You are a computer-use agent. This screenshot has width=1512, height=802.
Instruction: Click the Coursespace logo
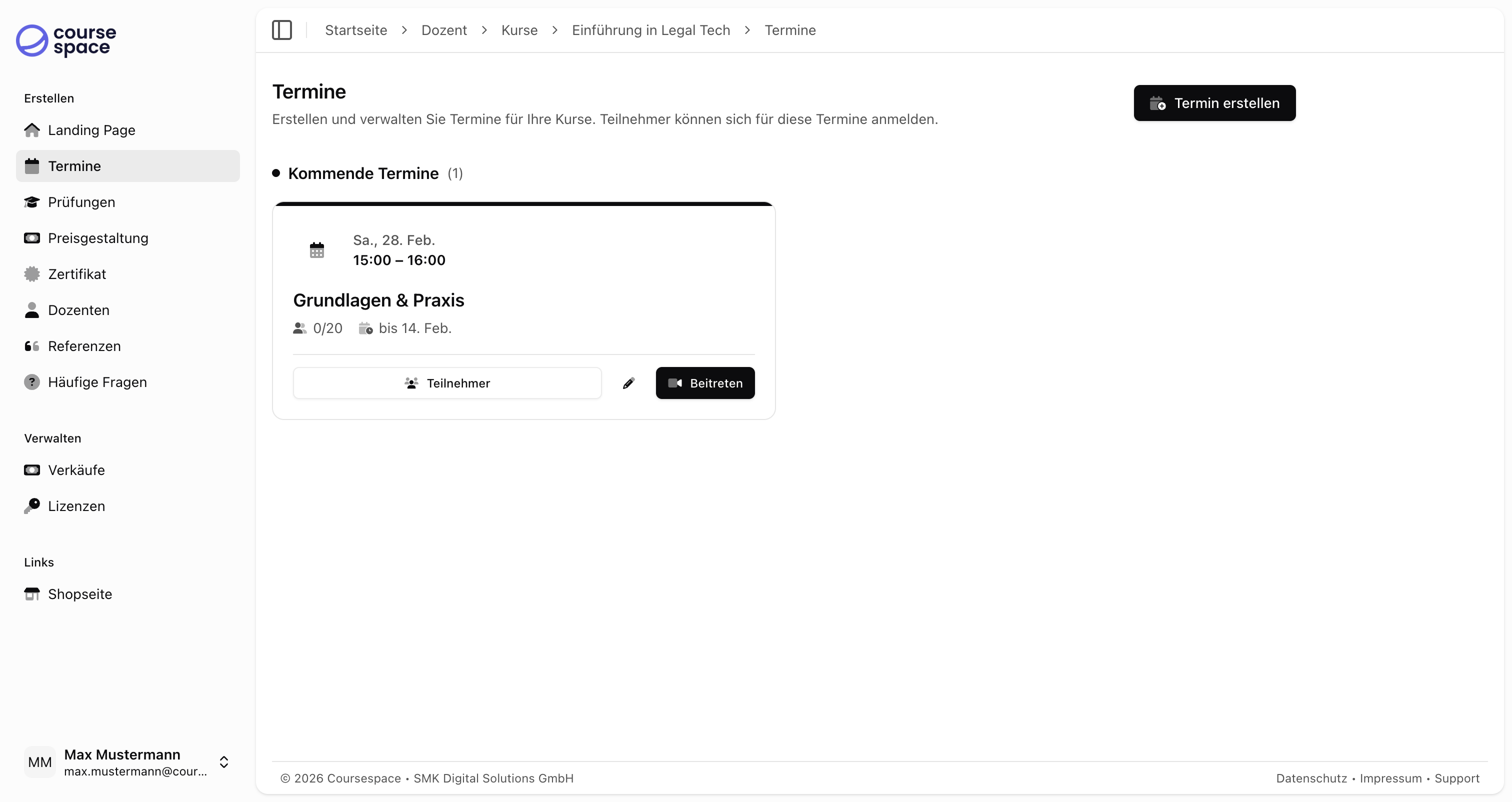66,40
